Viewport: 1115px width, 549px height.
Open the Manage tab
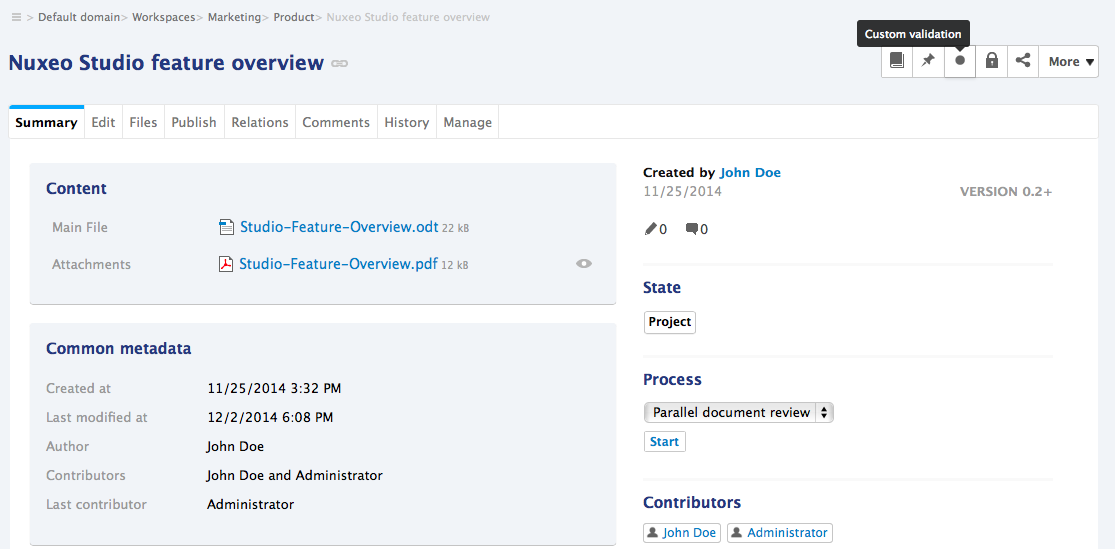(x=467, y=122)
